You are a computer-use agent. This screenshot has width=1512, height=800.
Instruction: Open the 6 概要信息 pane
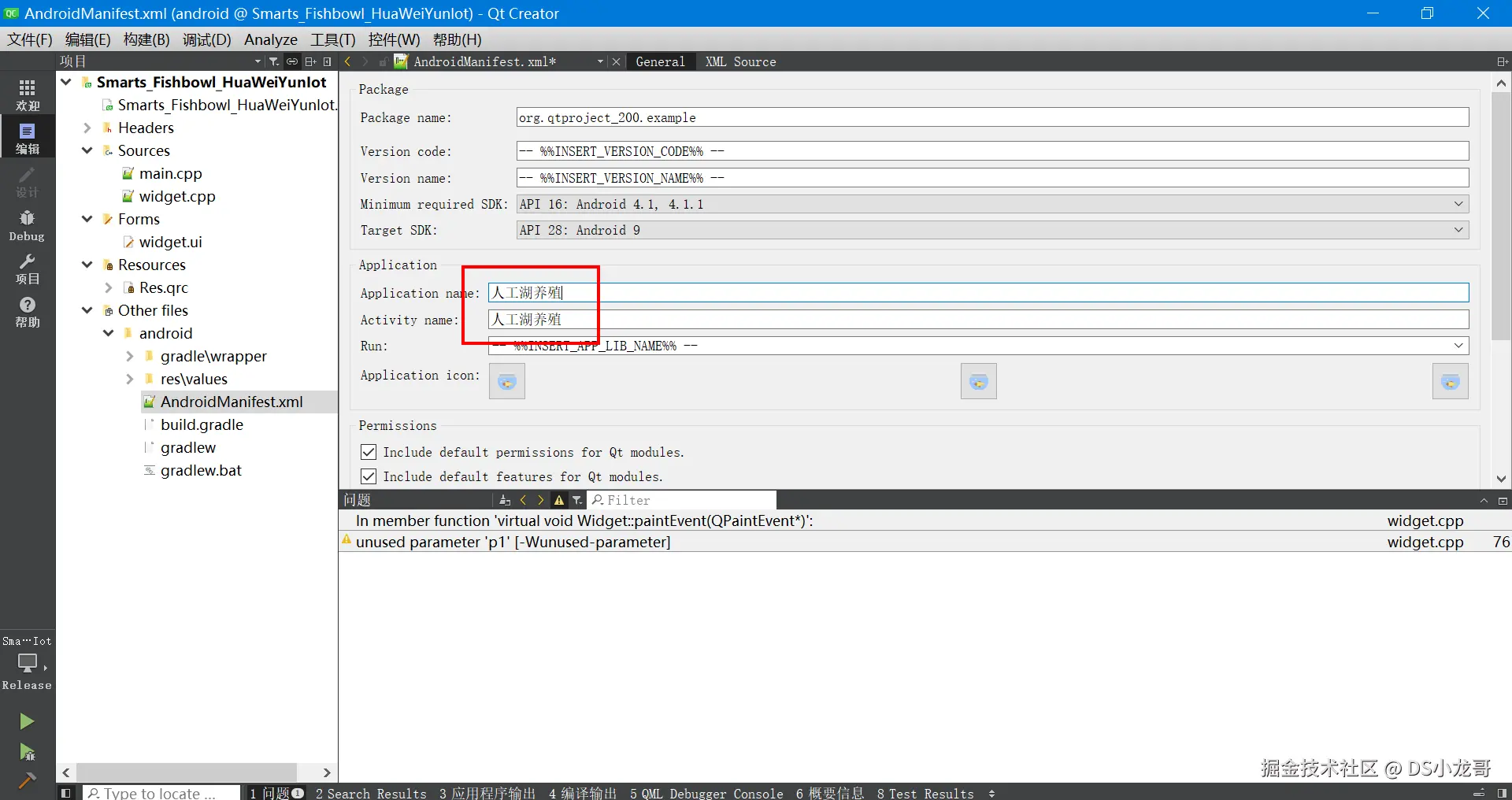[x=830, y=793]
